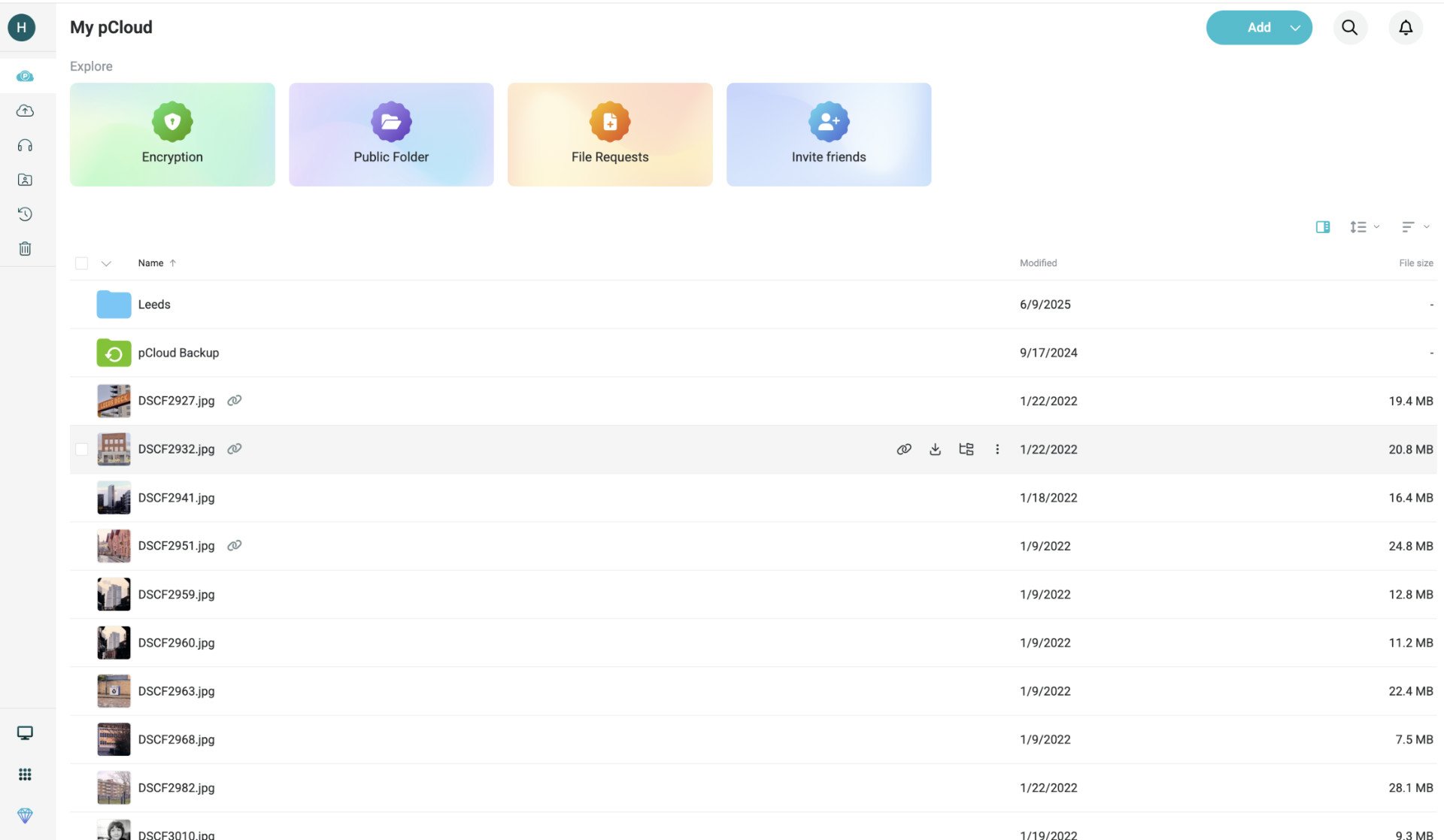The height and width of the screenshot is (840, 1444).
Task: Click the Modified column header
Action: click(x=1038, y=263)
